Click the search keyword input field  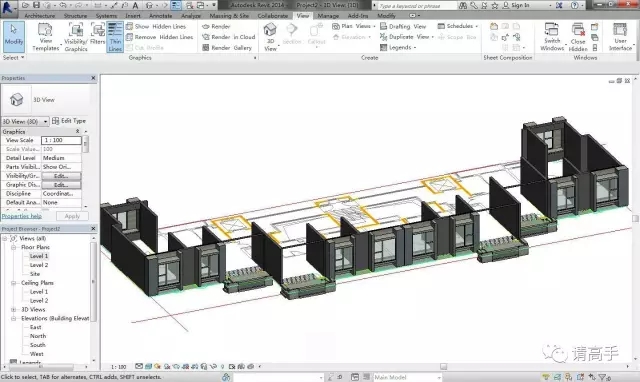[416, 6]
